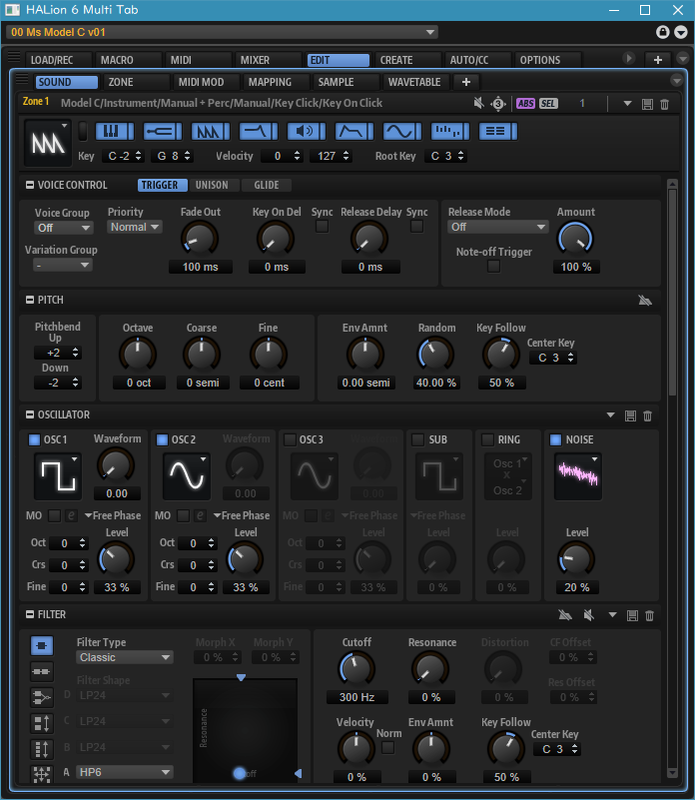The image size is (695, 800).
Task: Collapse the Voice Control section
Action: click(30, 185)
